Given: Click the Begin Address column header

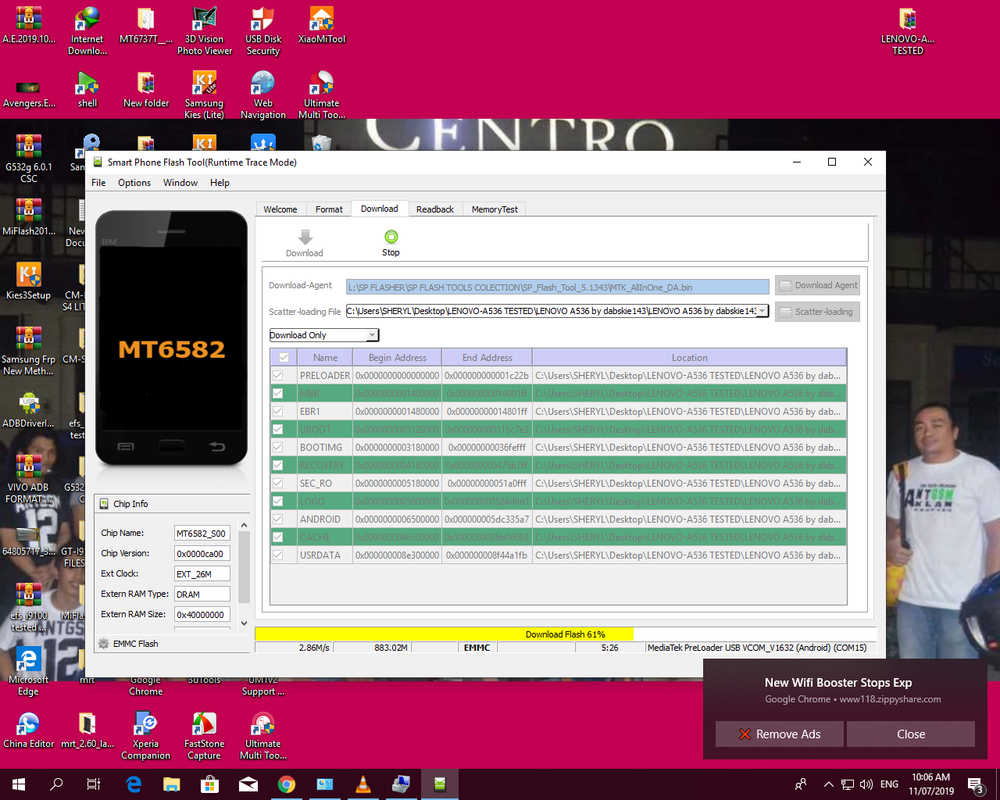Looking at the screenshot, I should [397, 357].
